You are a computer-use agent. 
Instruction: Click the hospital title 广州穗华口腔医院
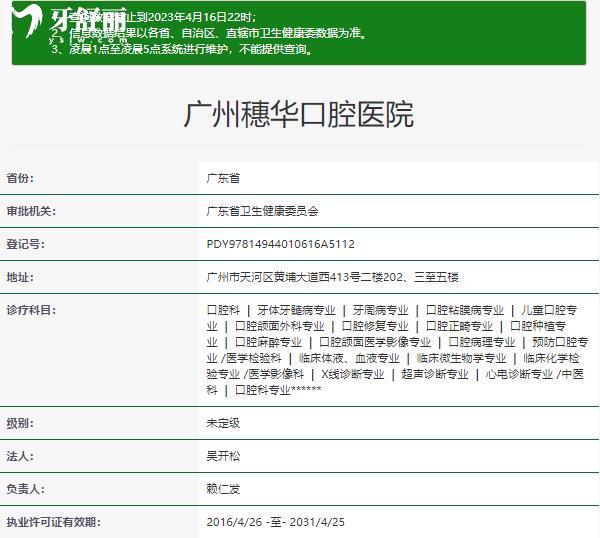(x=299, y=114)
